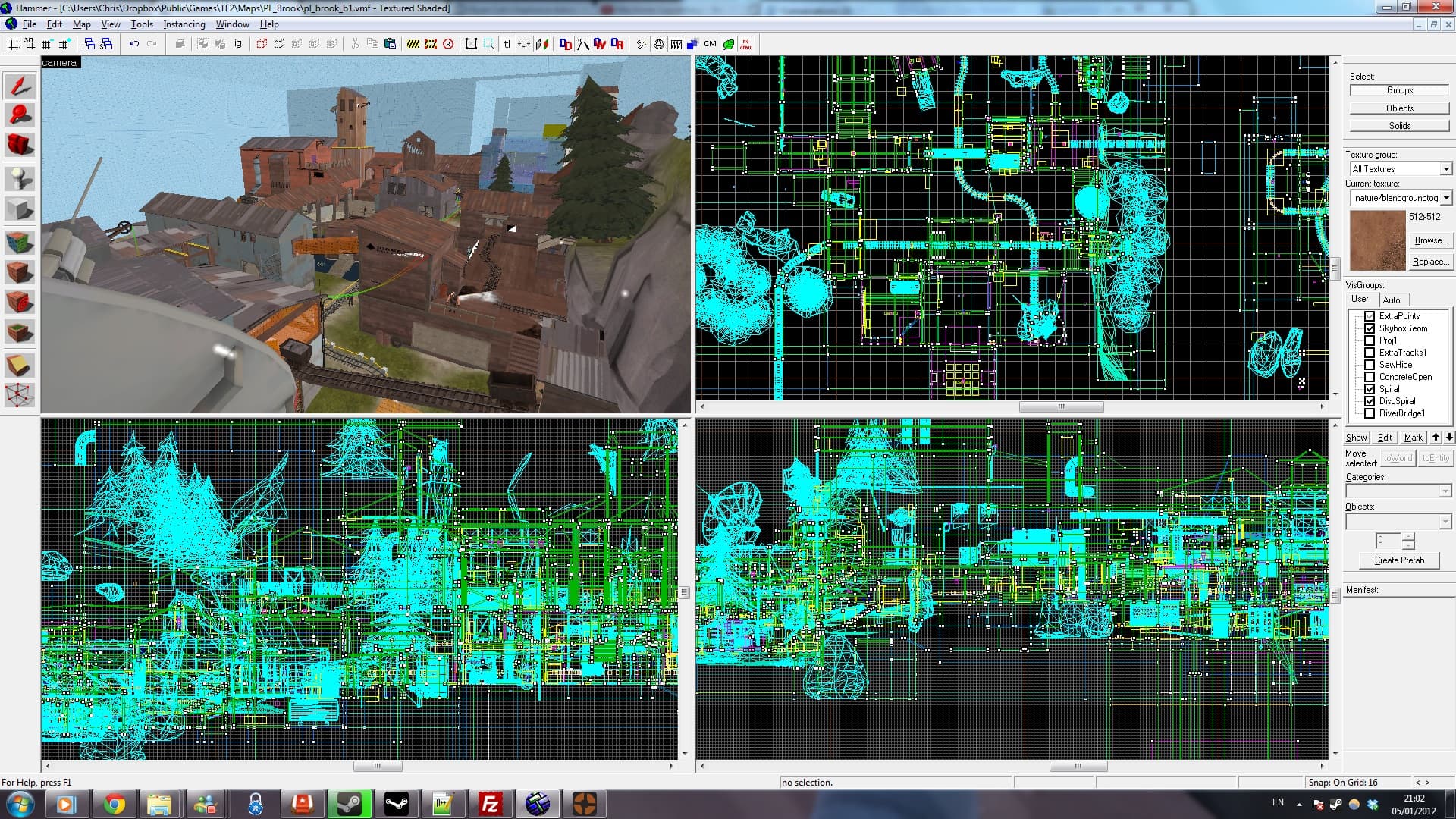
Task: Click the Paste clipboard icon
Action: 390,44
